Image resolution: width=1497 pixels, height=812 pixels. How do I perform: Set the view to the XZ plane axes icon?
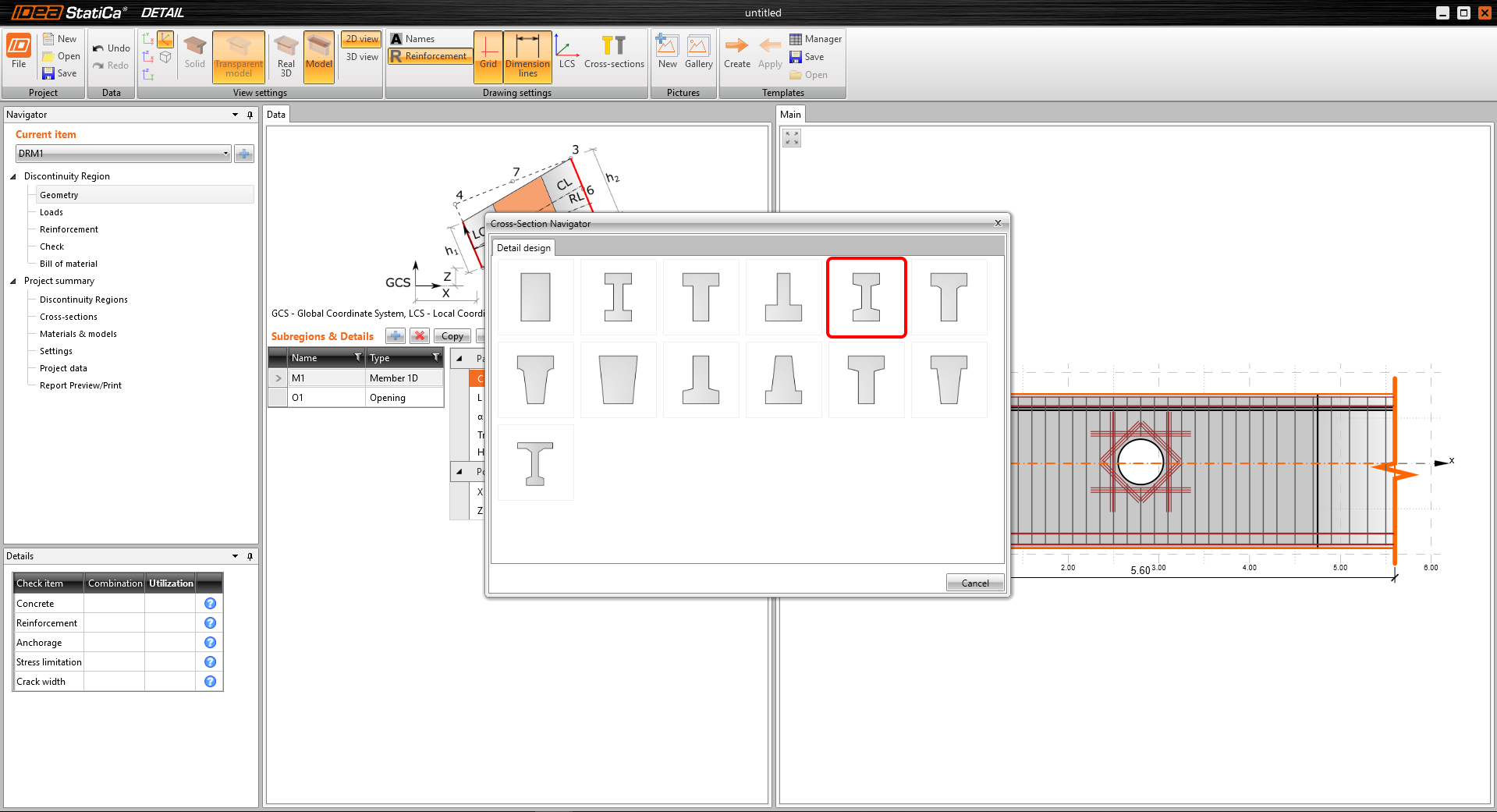(148, 57)
